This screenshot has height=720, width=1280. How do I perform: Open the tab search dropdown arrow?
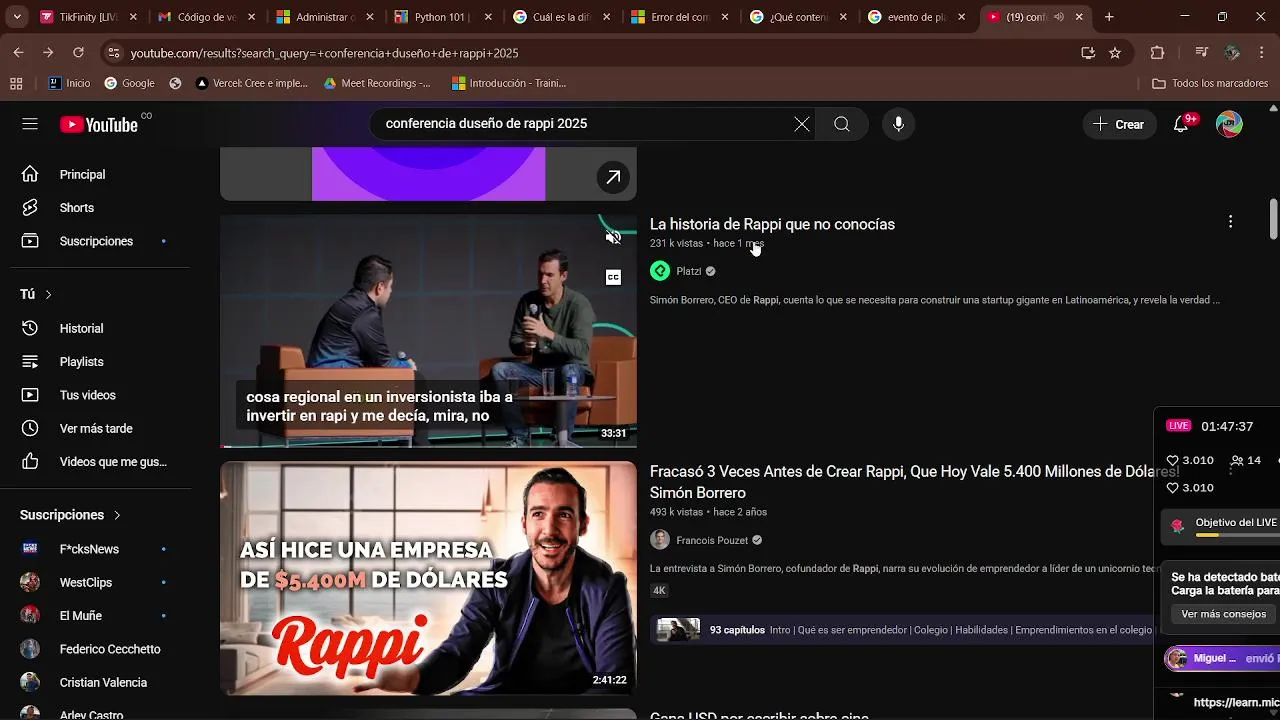18,17
